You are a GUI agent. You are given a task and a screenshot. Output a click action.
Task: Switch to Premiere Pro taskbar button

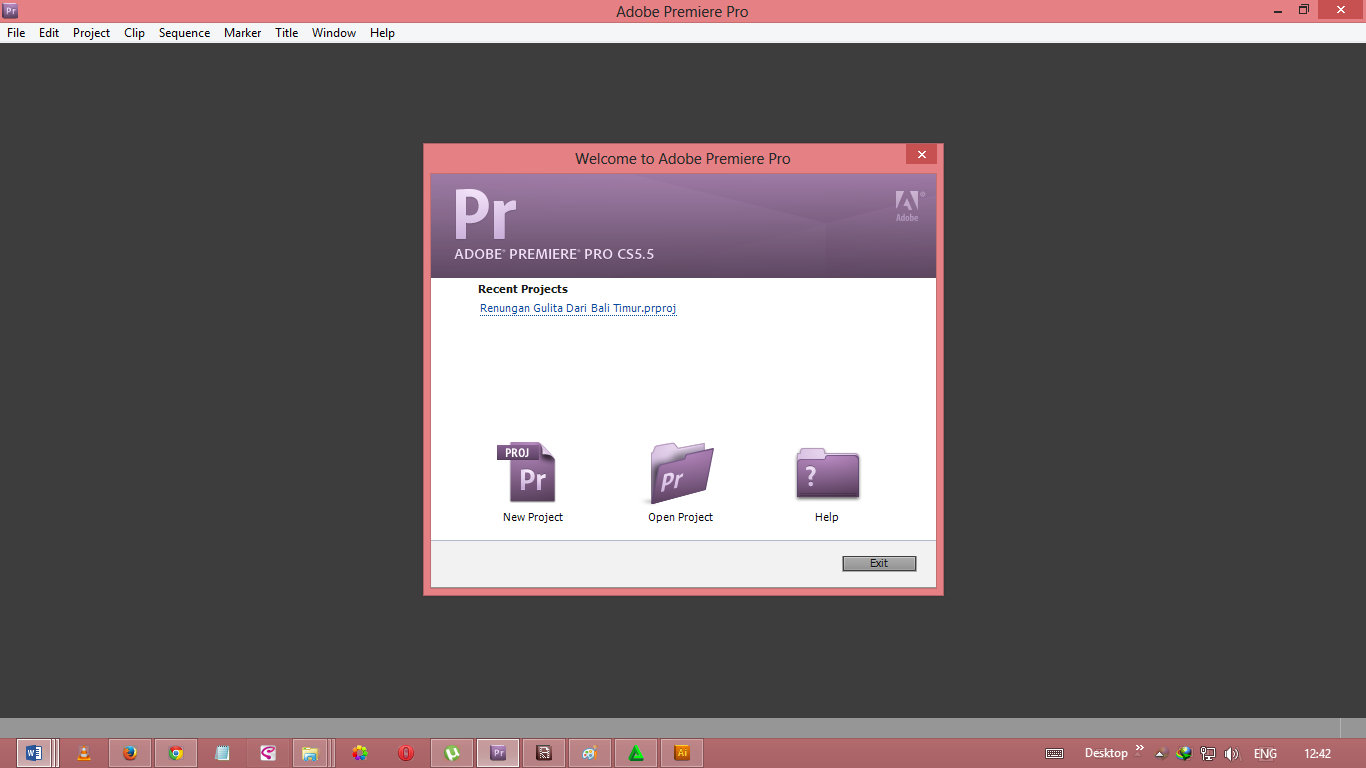[498, 753]
